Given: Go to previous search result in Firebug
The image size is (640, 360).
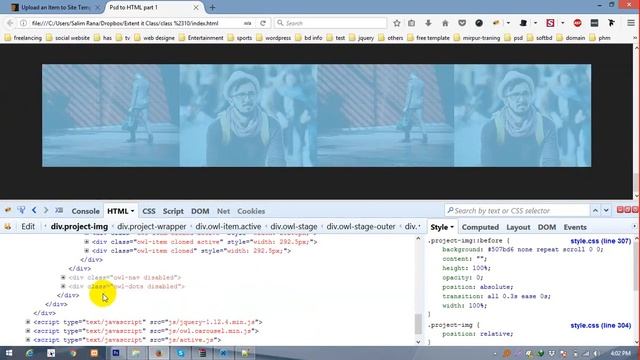Looking at the screenshot, I should tap(596, 211).
